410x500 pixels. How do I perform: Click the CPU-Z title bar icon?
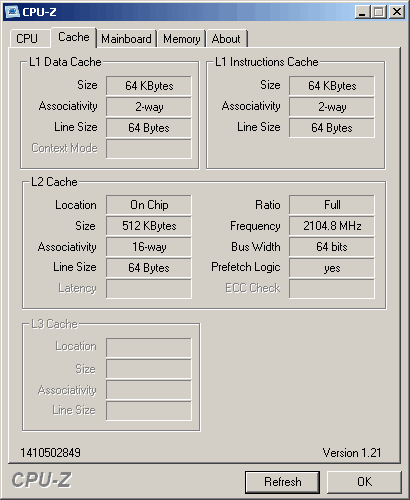[x=13, y=12]
